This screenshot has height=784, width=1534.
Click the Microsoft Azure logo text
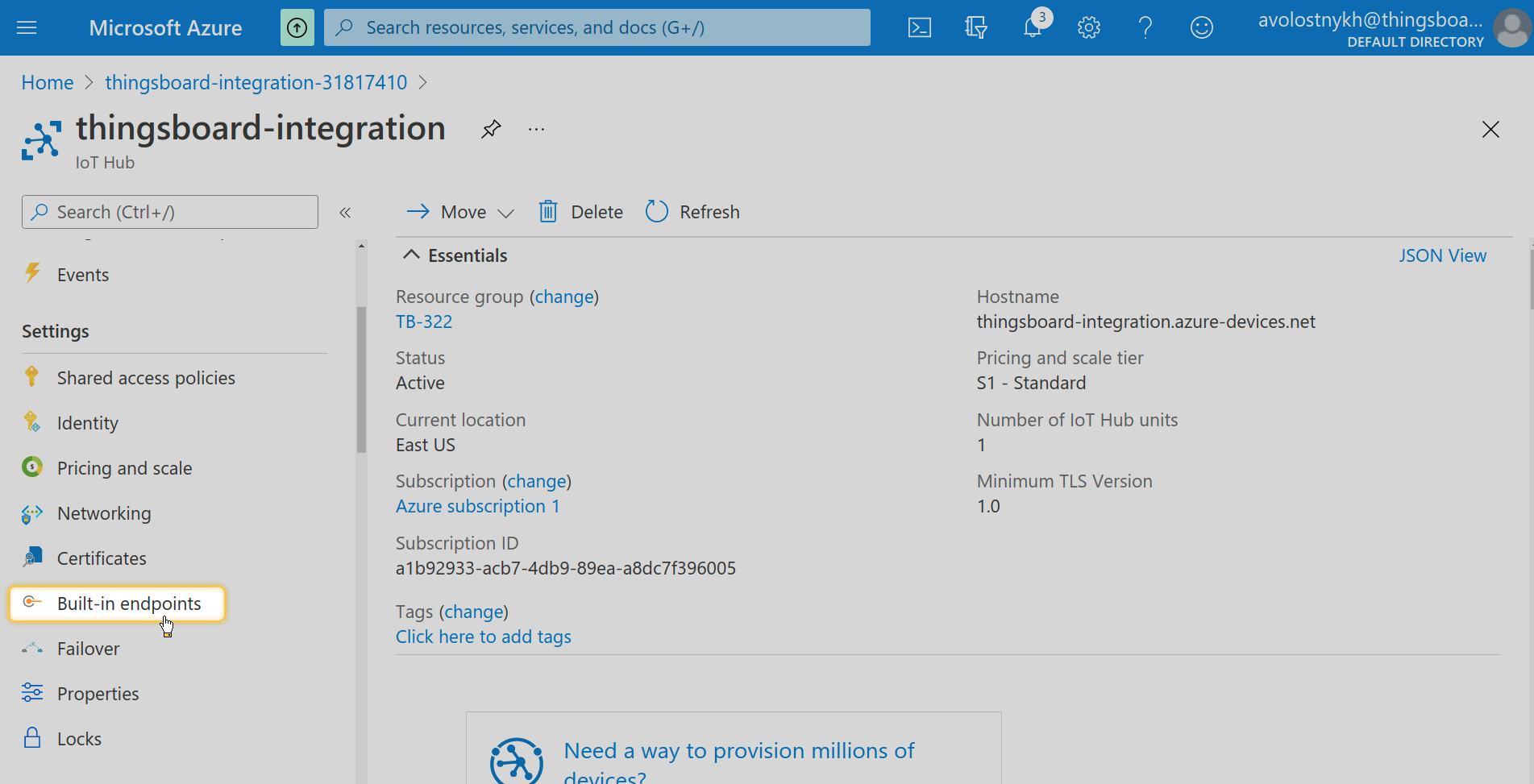click(x=165, y=28)
